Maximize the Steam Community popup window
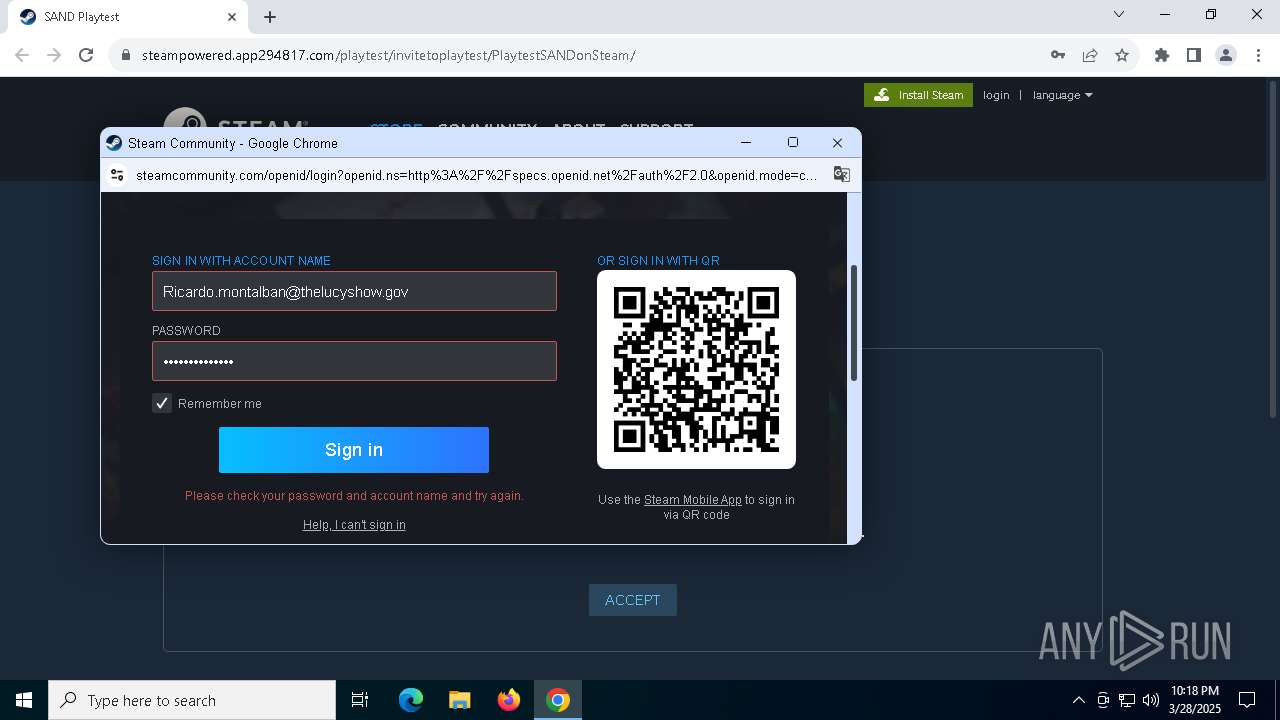The height and width of the screenshot is (720, 1280). 793,143
